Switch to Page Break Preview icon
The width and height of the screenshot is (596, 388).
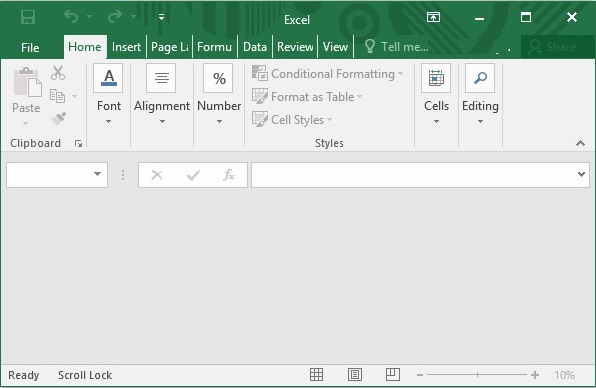pyautogui.click(x=393, y=375)
